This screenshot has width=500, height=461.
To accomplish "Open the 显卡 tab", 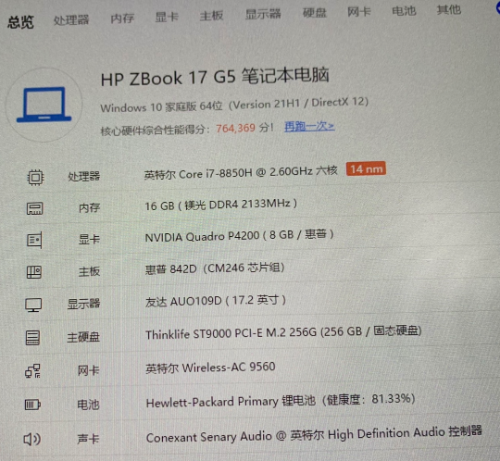I will pos(167,17).
